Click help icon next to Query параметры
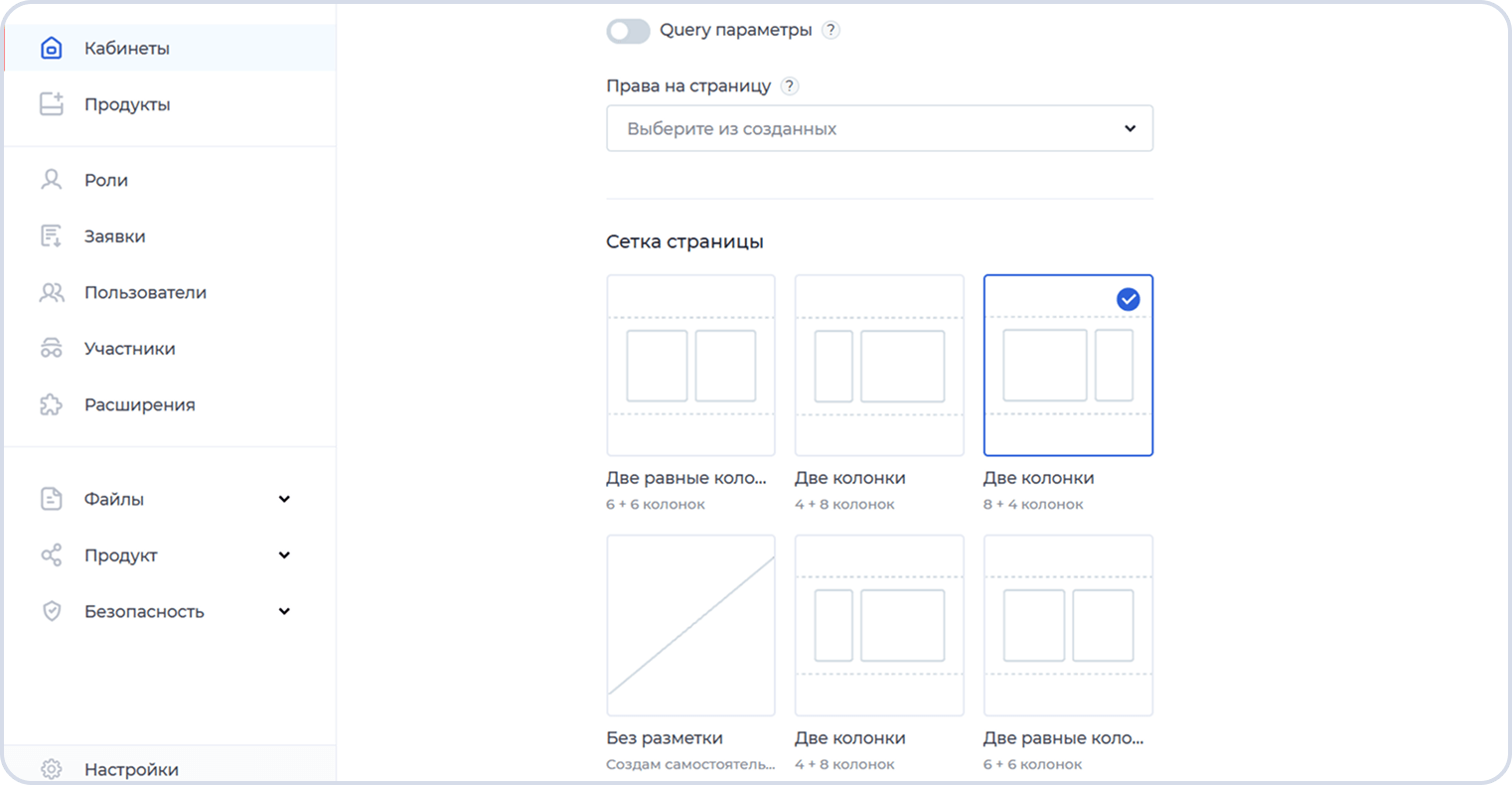Image resolution: width=1512 pixels, height=785 pixels. coord(832,30)
